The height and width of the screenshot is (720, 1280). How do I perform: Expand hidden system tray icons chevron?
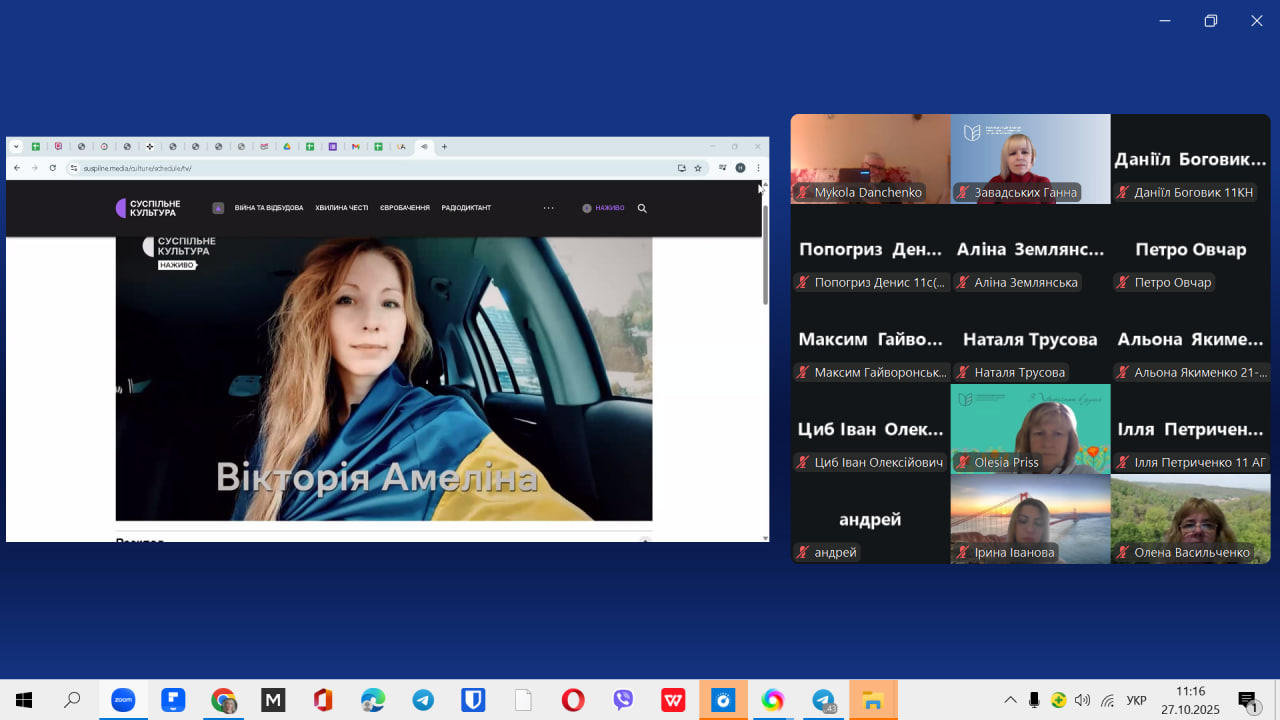click(1010, 700)
